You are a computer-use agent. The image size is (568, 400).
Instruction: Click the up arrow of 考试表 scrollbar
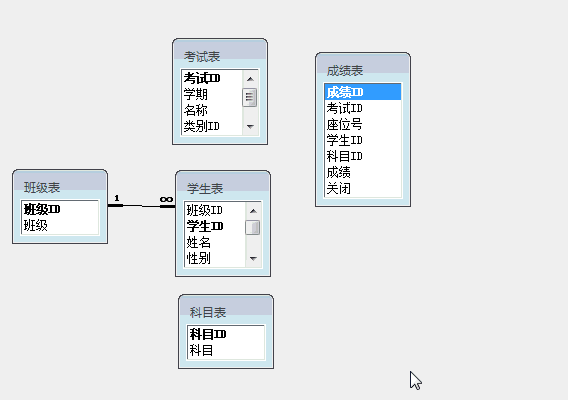(x=250, y=79)
